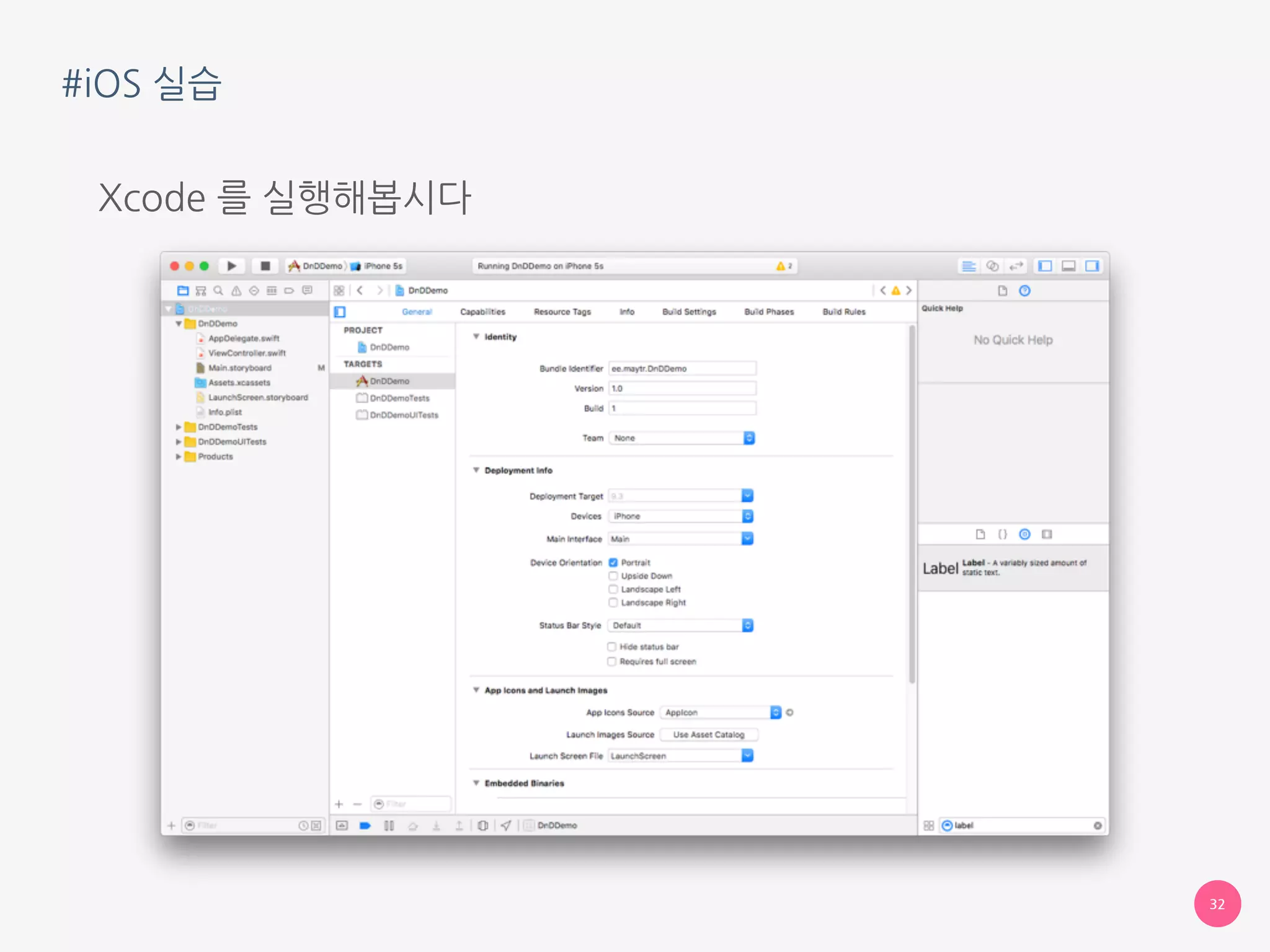Open the Code Snippet library icon
Image resolution: width=1270 pixels, height=952 pixels.
1003,534
